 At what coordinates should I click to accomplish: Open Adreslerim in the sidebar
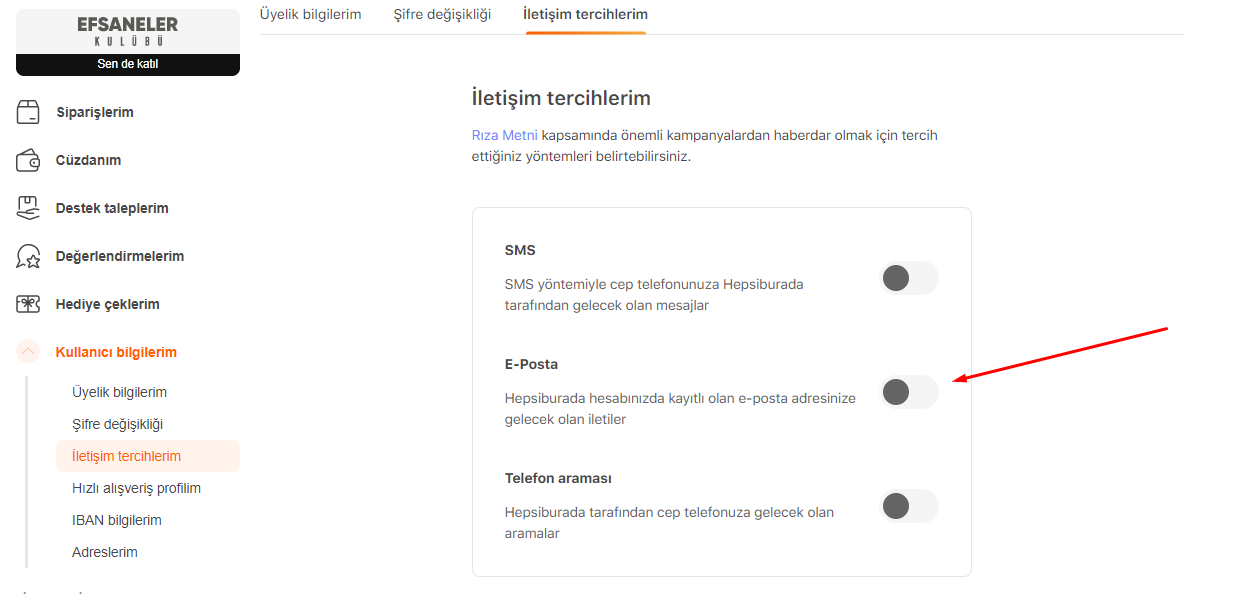[105, 552]
